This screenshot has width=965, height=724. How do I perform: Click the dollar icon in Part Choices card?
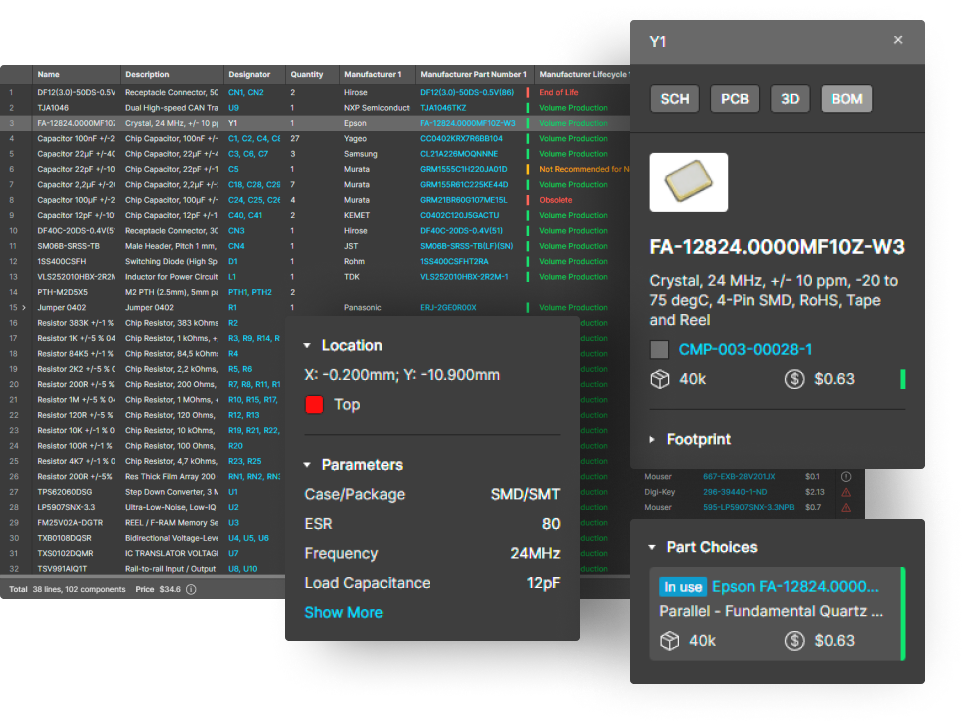tap(795, 641)
